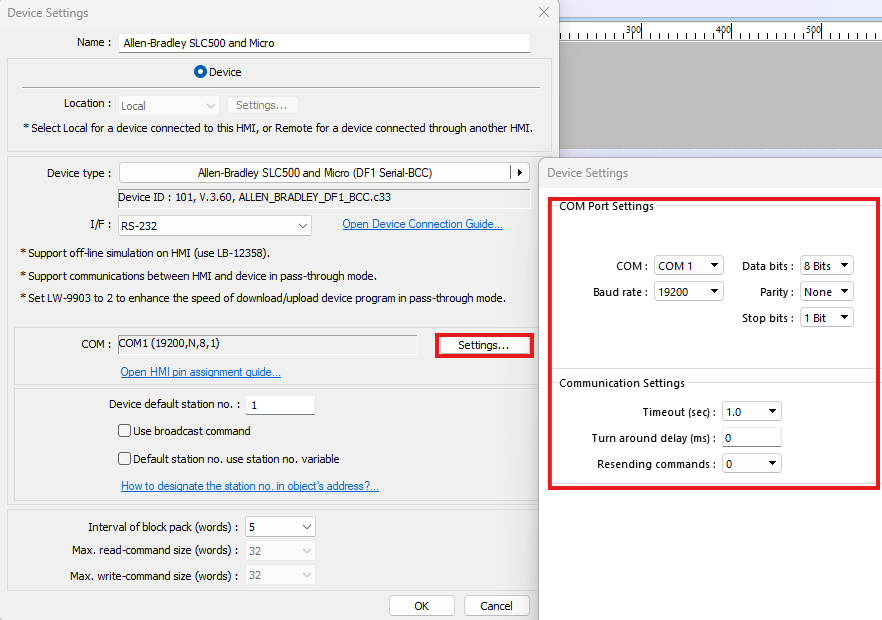Select the Device radio button

(x=200, y=72)
